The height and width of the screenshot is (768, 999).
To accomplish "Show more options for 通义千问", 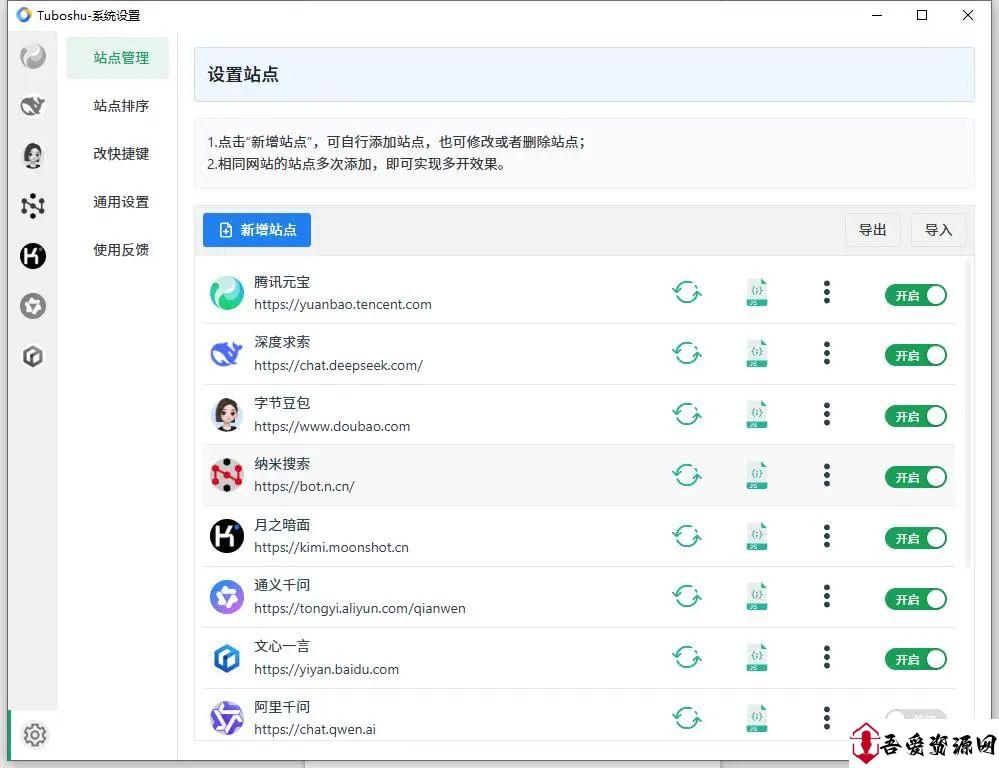I will (826, 597).
